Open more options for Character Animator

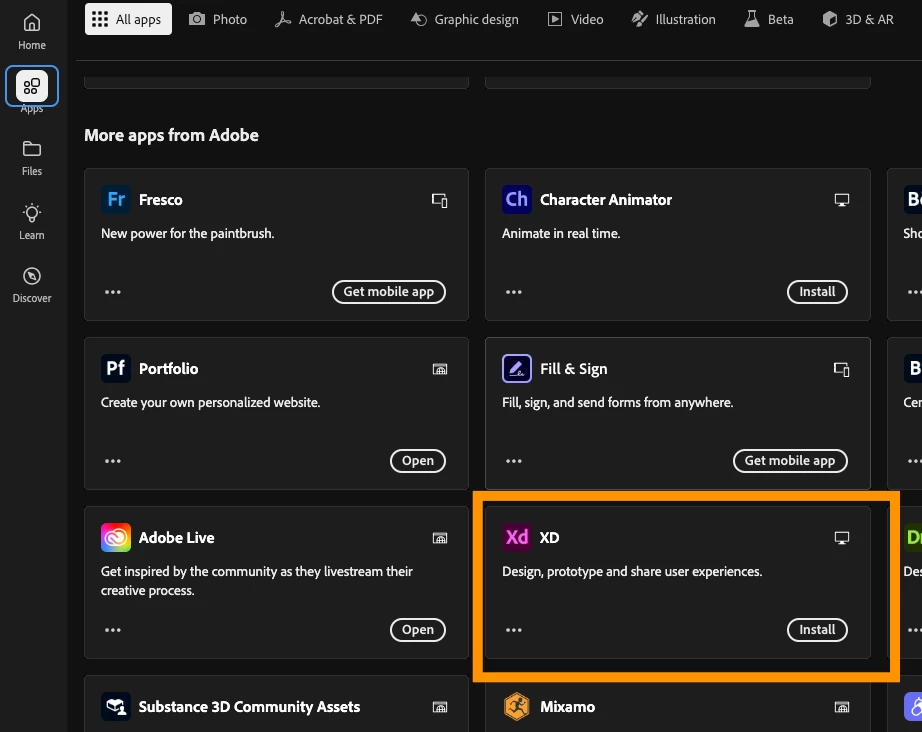[514, 292]
